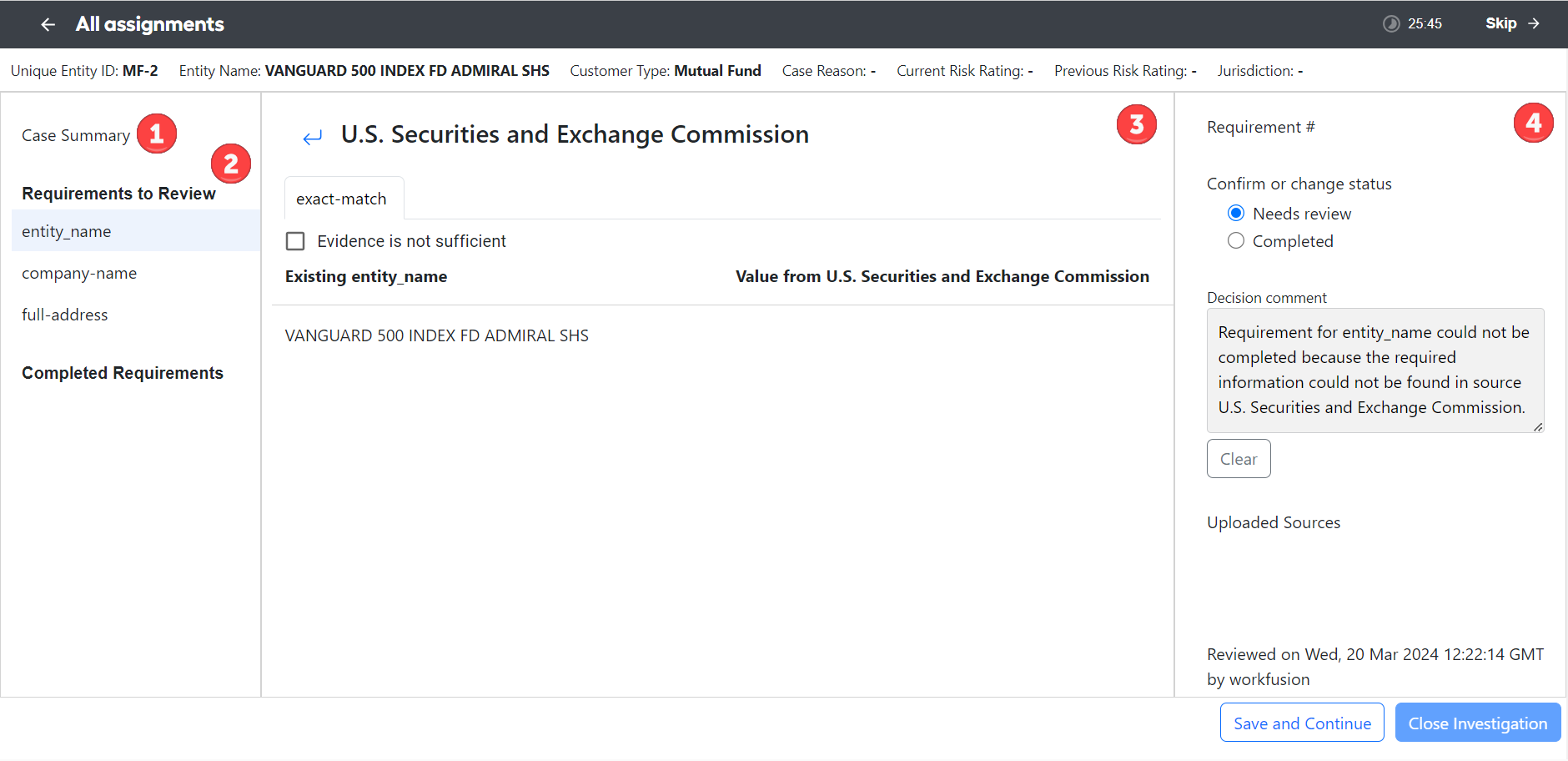Select the entity_name requirement
This screenshot has height=761, width=1568.
pyautogui.click(x=136, y=231)
